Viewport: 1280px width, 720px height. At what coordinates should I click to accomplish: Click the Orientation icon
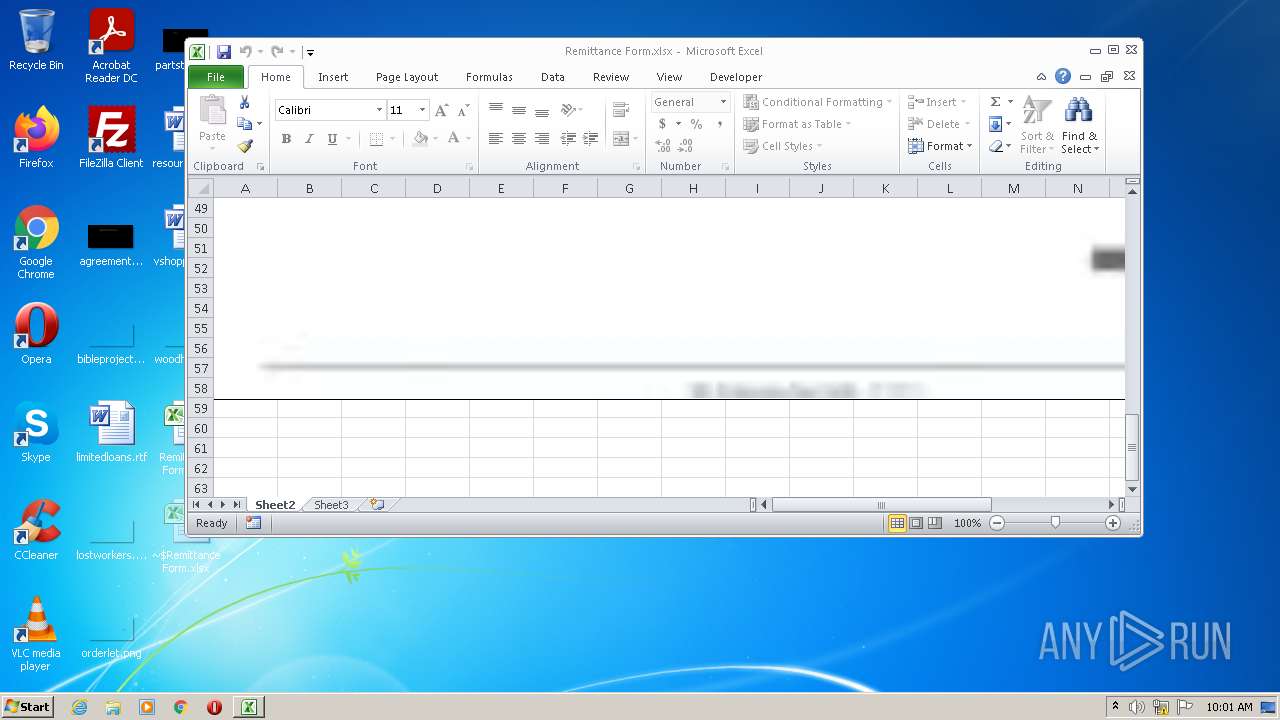[568, 110]
